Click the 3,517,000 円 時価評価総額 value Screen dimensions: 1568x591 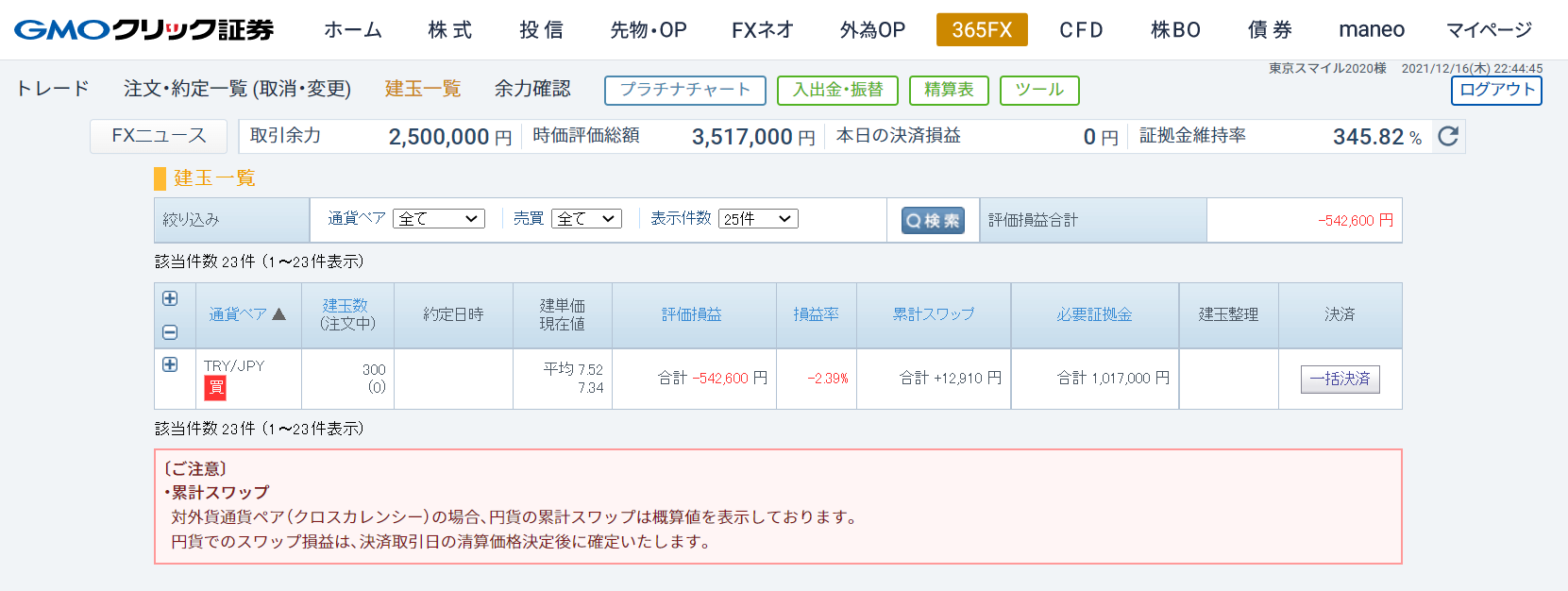(x=753, y=137)
